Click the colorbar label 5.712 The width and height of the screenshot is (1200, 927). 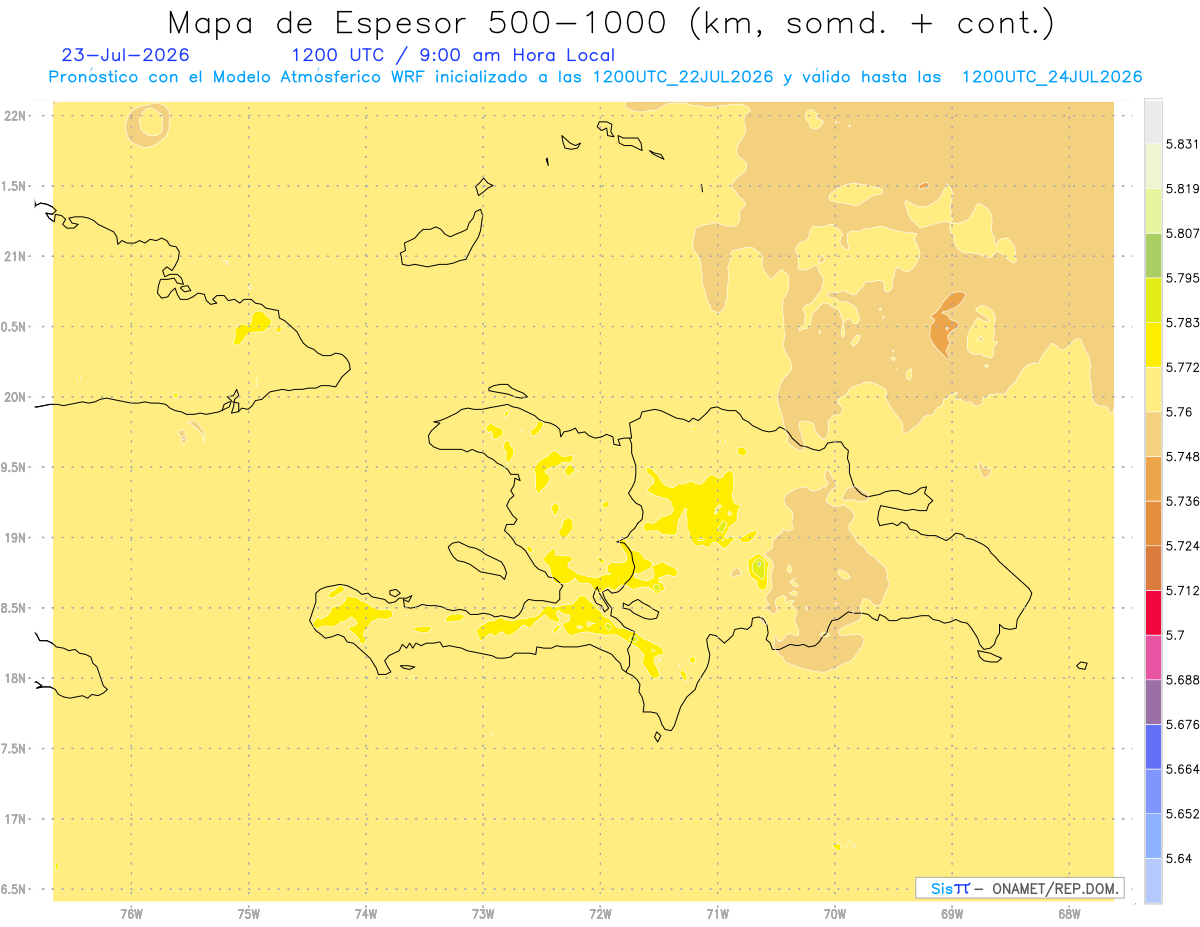(1183, 591)
